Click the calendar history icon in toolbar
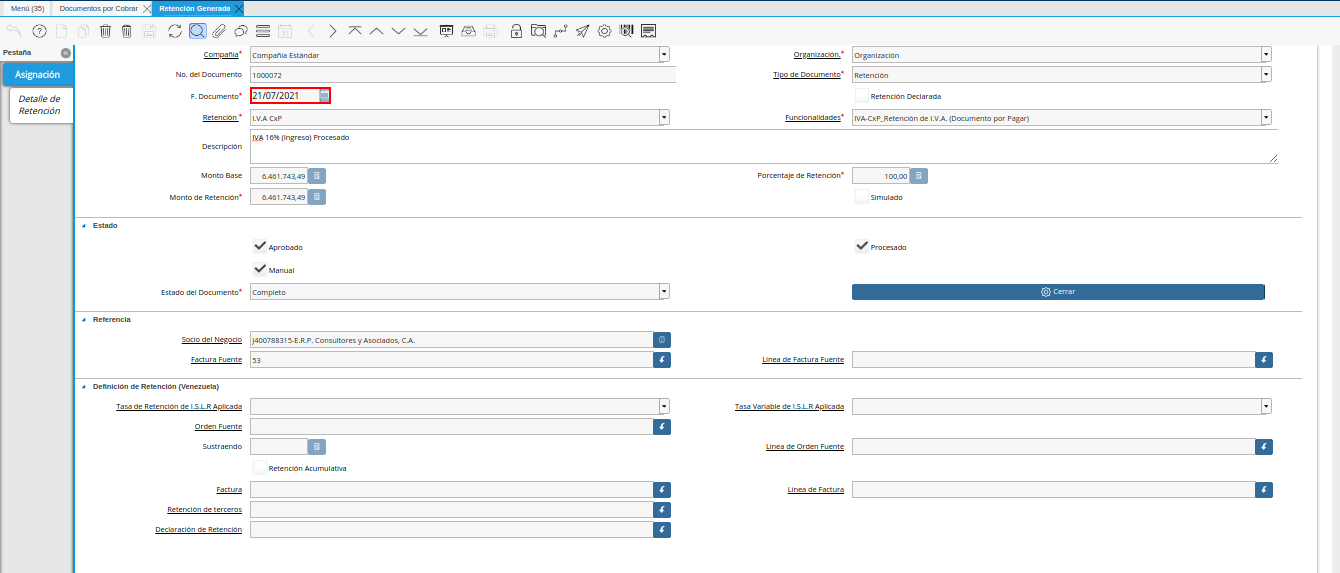The image size is (1340, 573). point(285,31)
